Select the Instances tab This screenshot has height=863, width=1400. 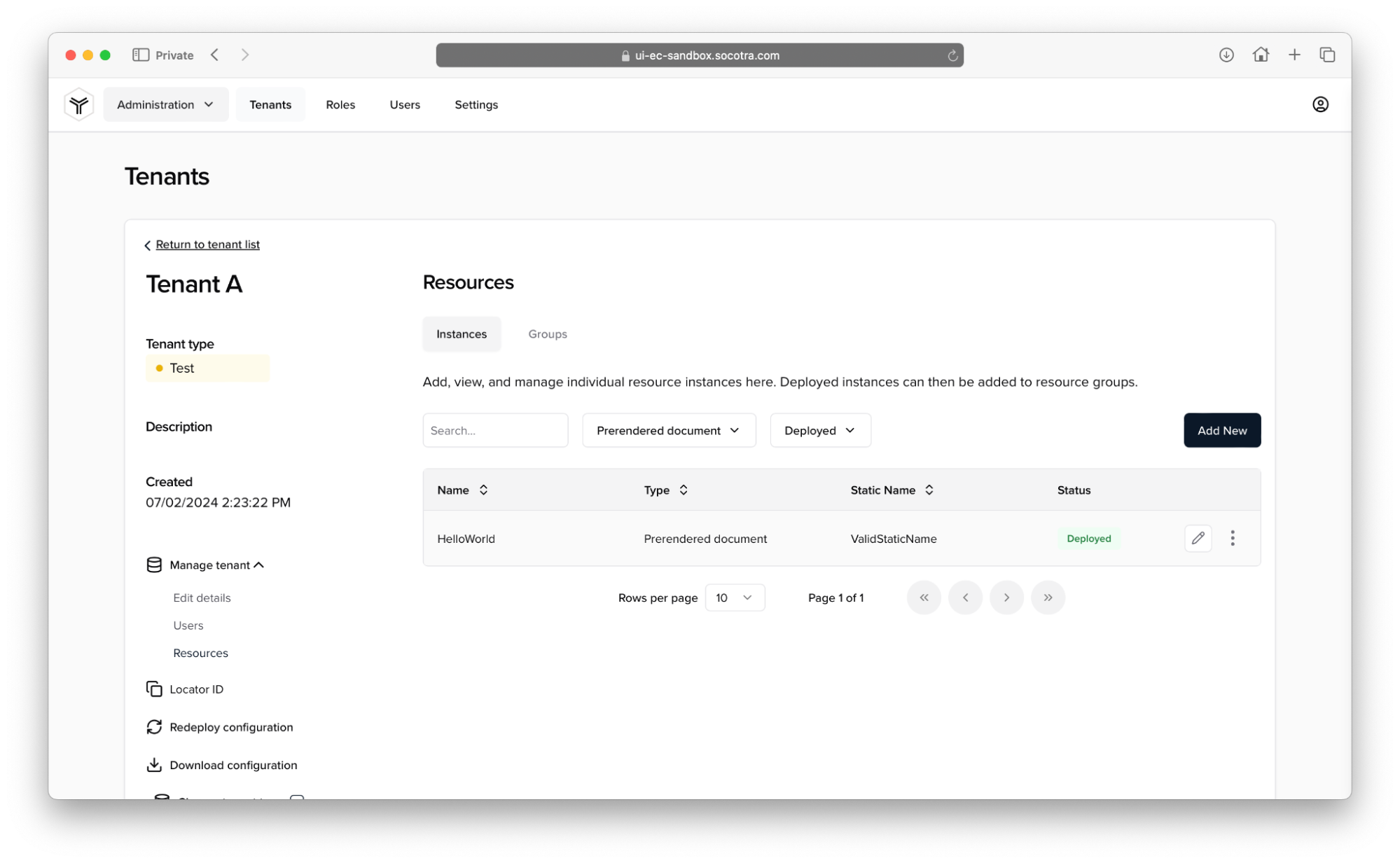click(x=461, y=334)
